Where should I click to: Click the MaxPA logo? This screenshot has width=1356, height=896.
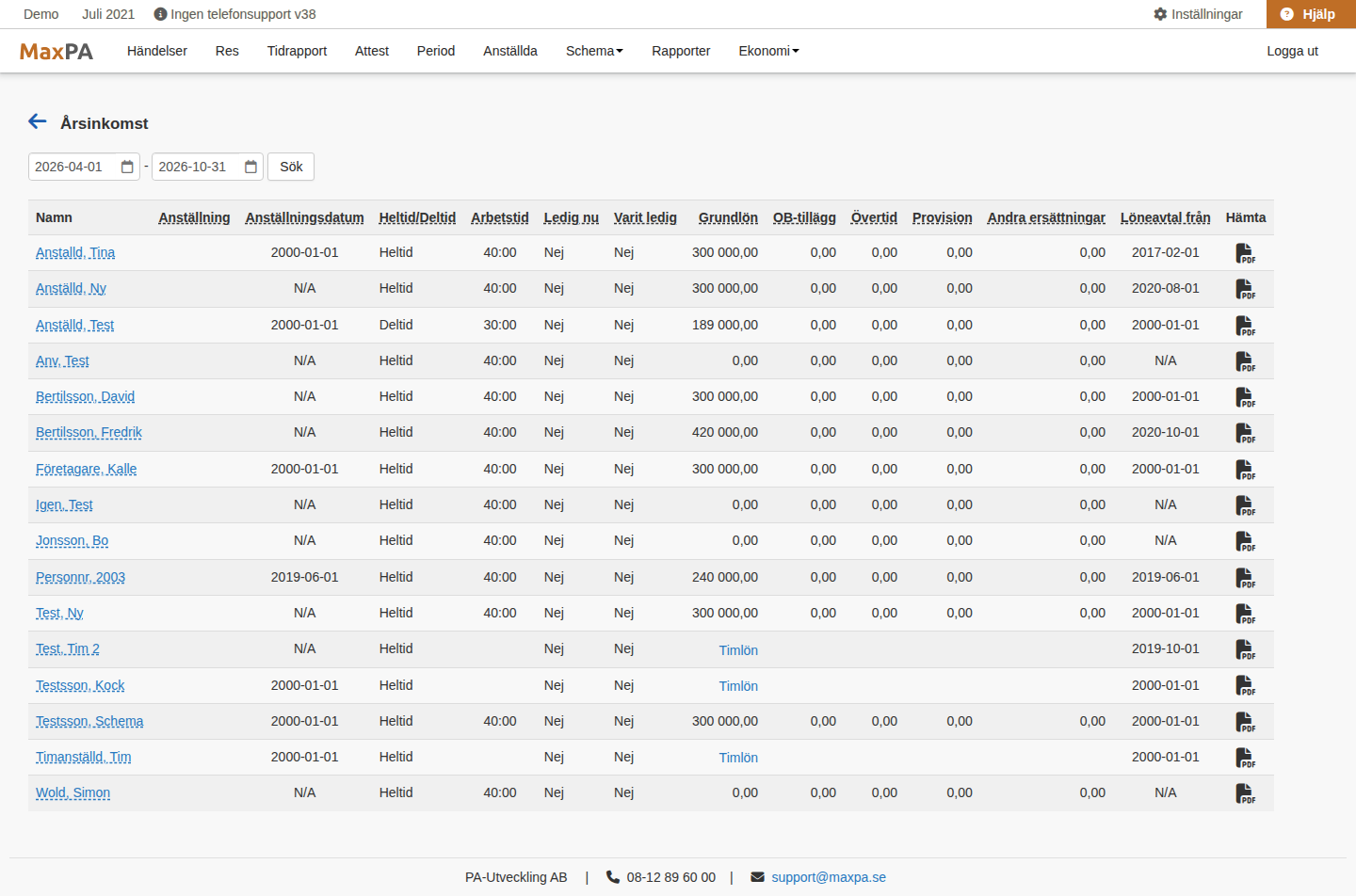(56, 52)
